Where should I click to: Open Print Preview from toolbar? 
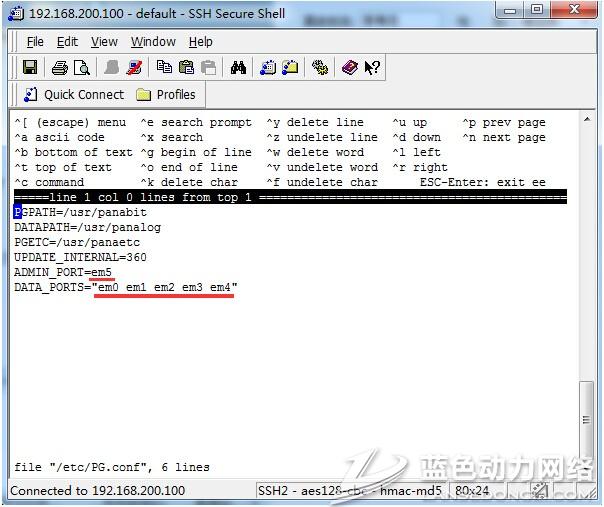[81, 68]
